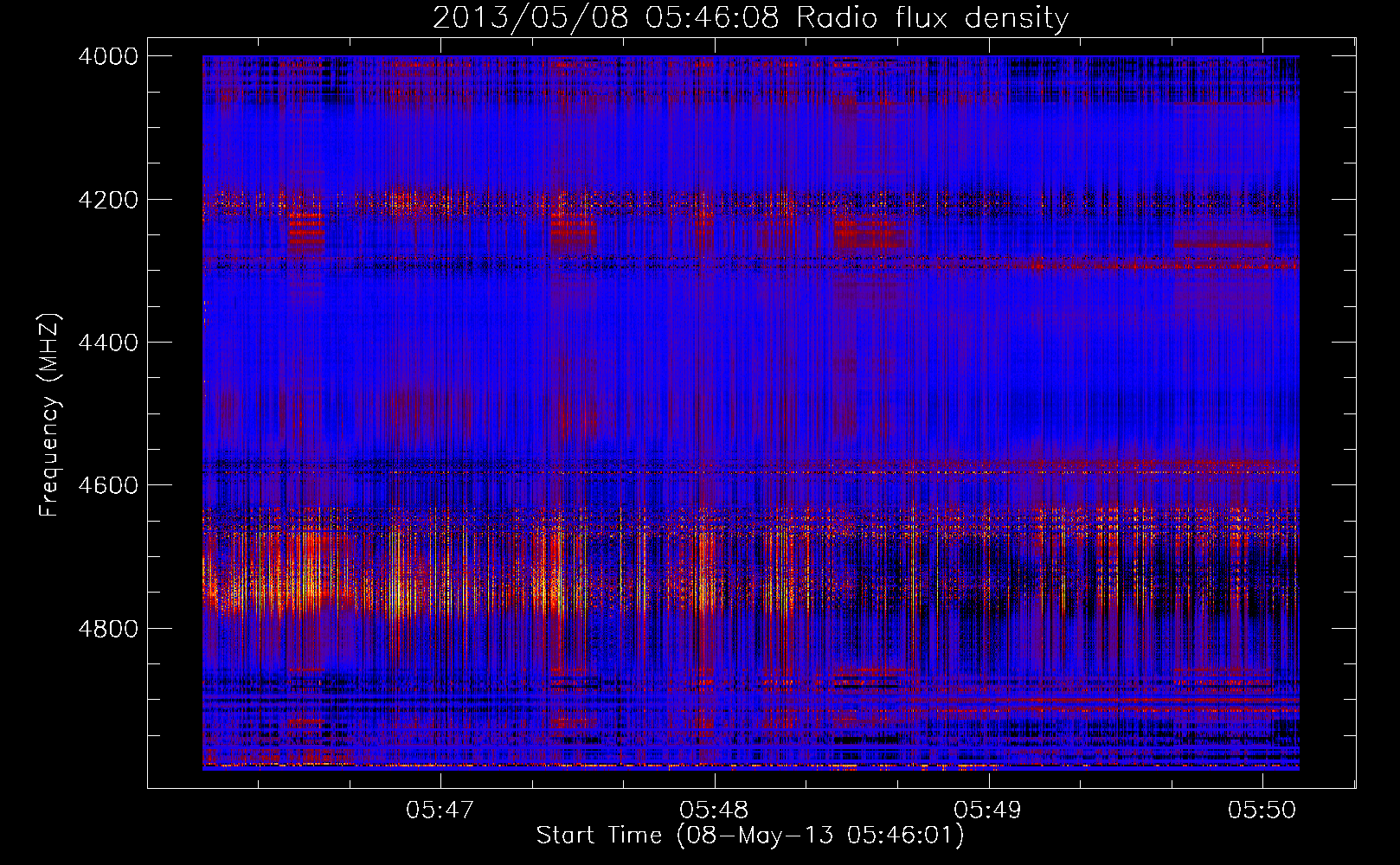1400x865 pixels.
Task: Click the 'Frequency (MHZ)' y-axis label
Action: [50, 415]
